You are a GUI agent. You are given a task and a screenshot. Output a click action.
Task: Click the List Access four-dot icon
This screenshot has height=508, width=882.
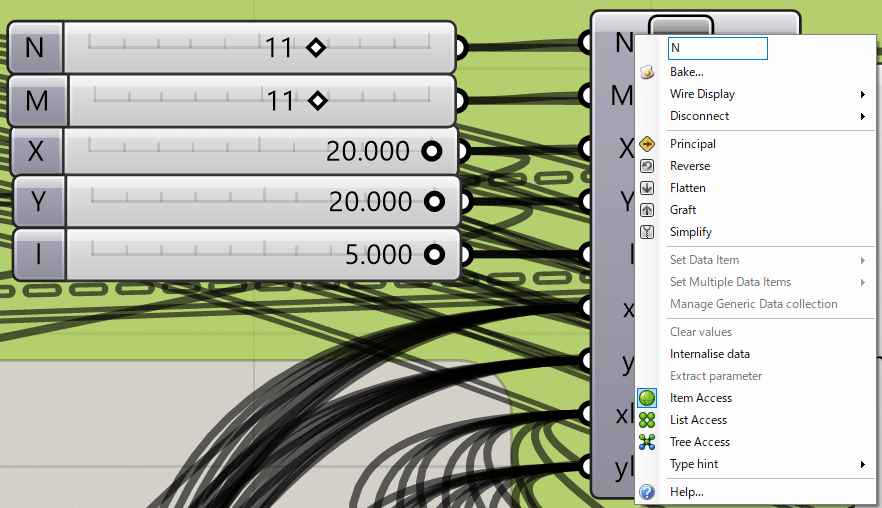(647, 420)
